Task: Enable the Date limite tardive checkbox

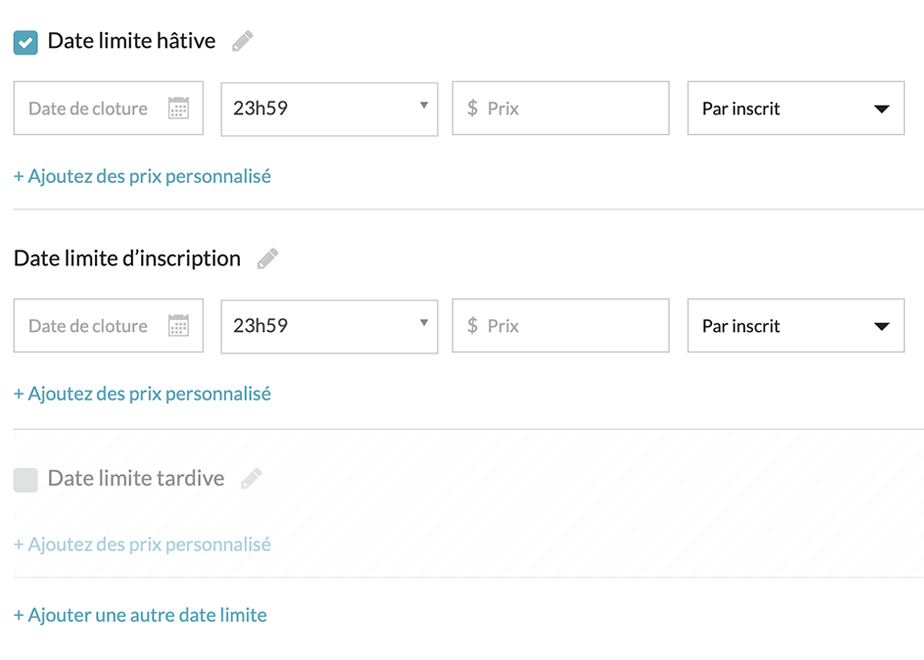Action: pyautogui.click(x=26, y=480)
